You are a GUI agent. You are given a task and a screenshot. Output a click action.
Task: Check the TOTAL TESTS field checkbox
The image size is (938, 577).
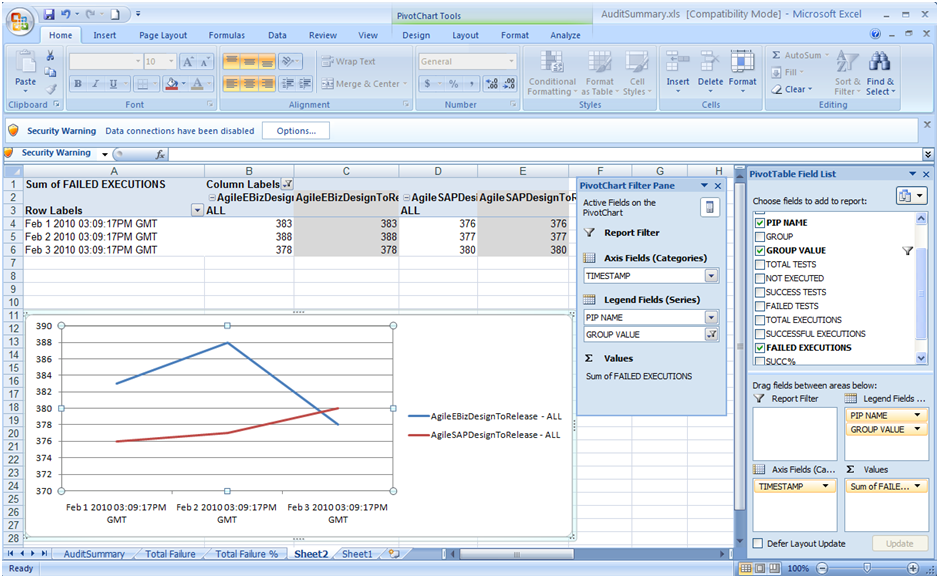point(760,264)
